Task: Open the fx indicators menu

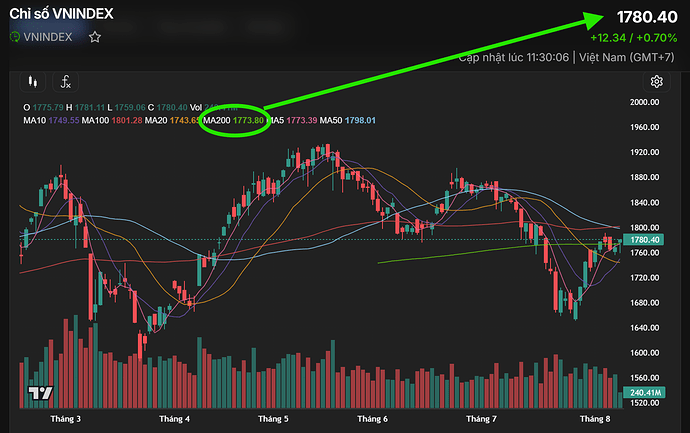Action: [66, 82]
